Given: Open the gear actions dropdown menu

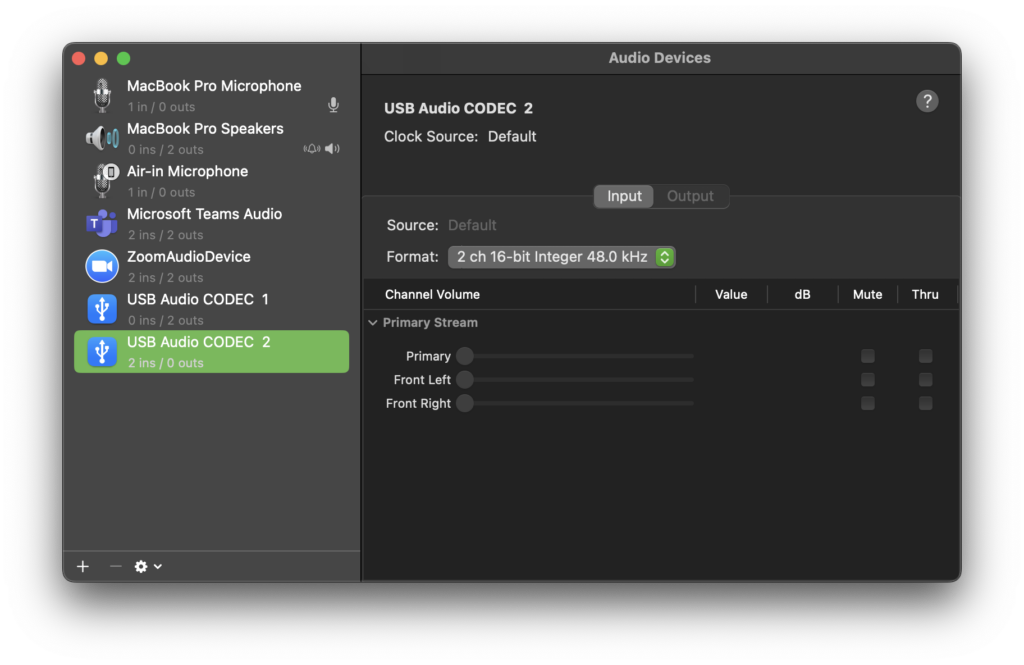Looking at the screenshot, I should [x=147, y=567].
